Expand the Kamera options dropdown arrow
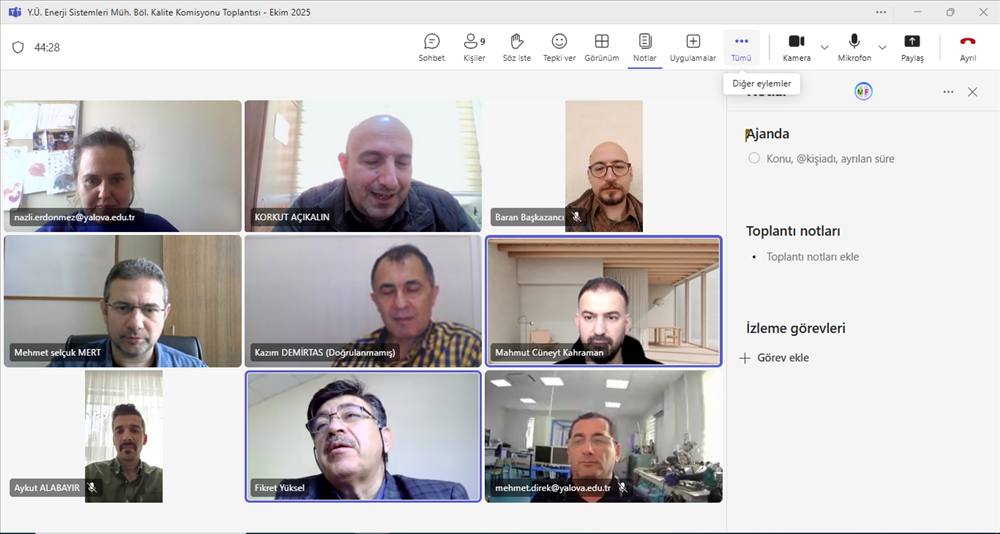 825,47
